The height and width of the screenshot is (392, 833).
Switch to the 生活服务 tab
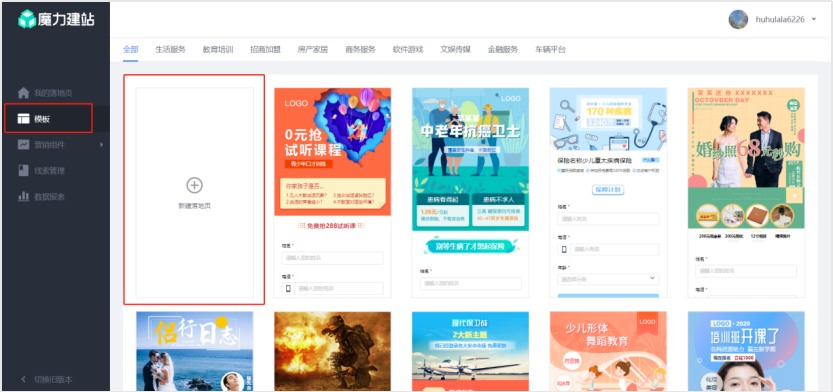[171, 49]
